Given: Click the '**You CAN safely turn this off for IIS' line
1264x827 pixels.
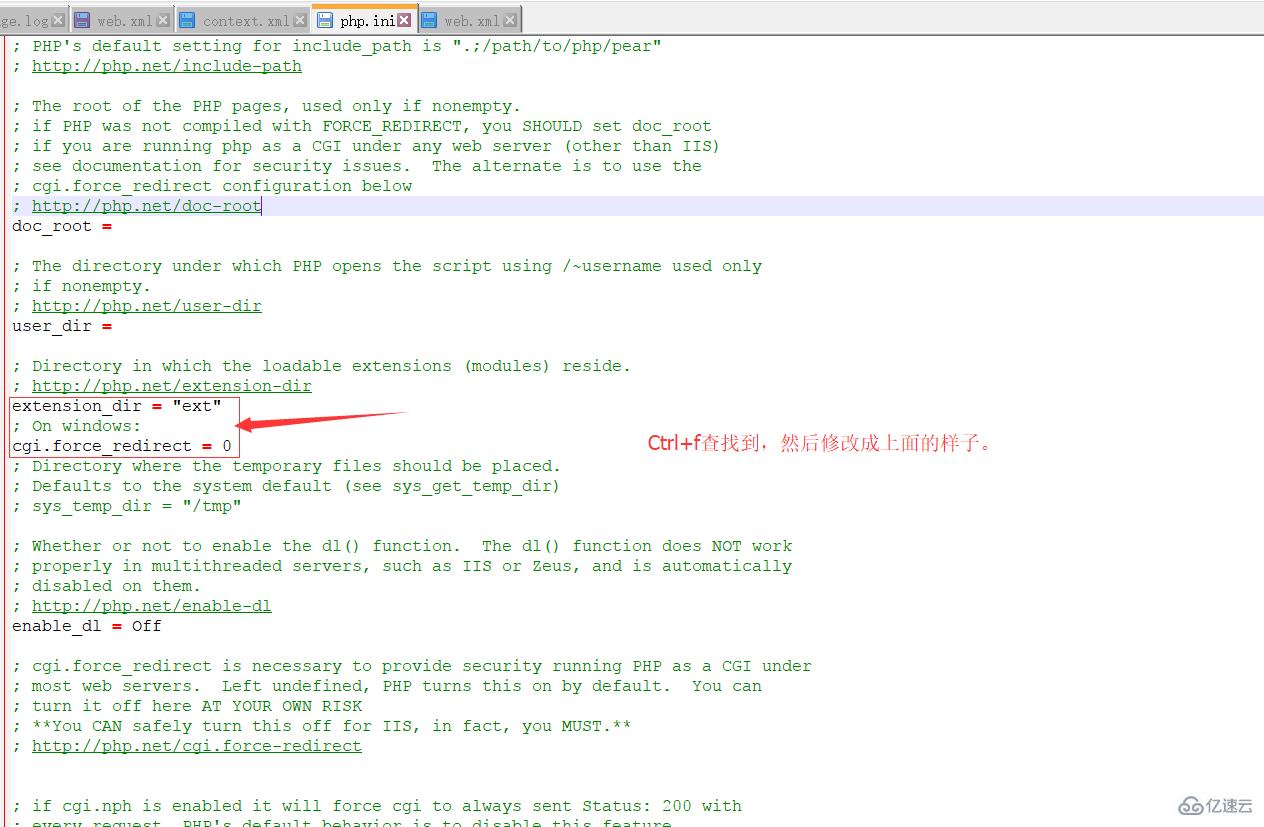Looking at the screenshot, I should pyautogui.click(x=321, y=726).
